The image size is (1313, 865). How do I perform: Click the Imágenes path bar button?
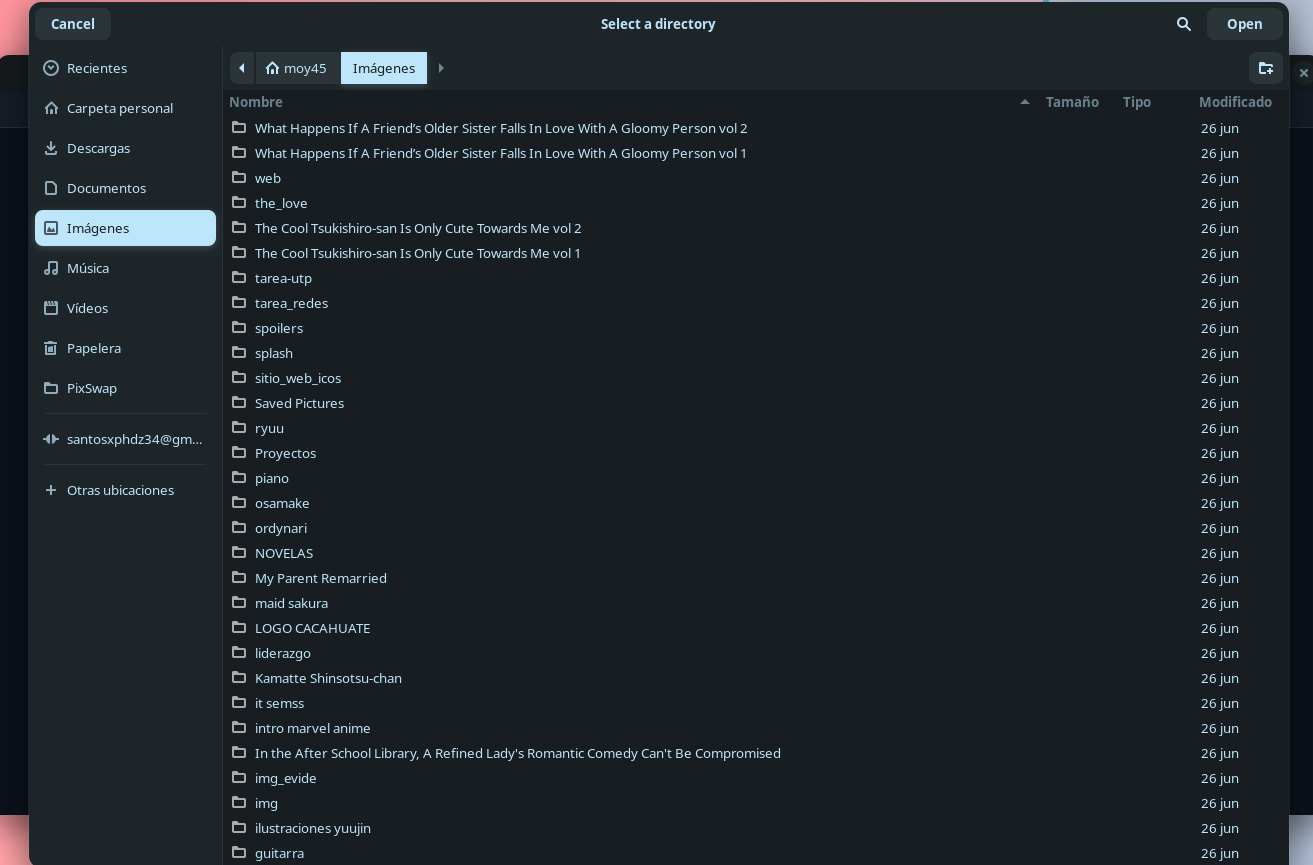(384, 68)
